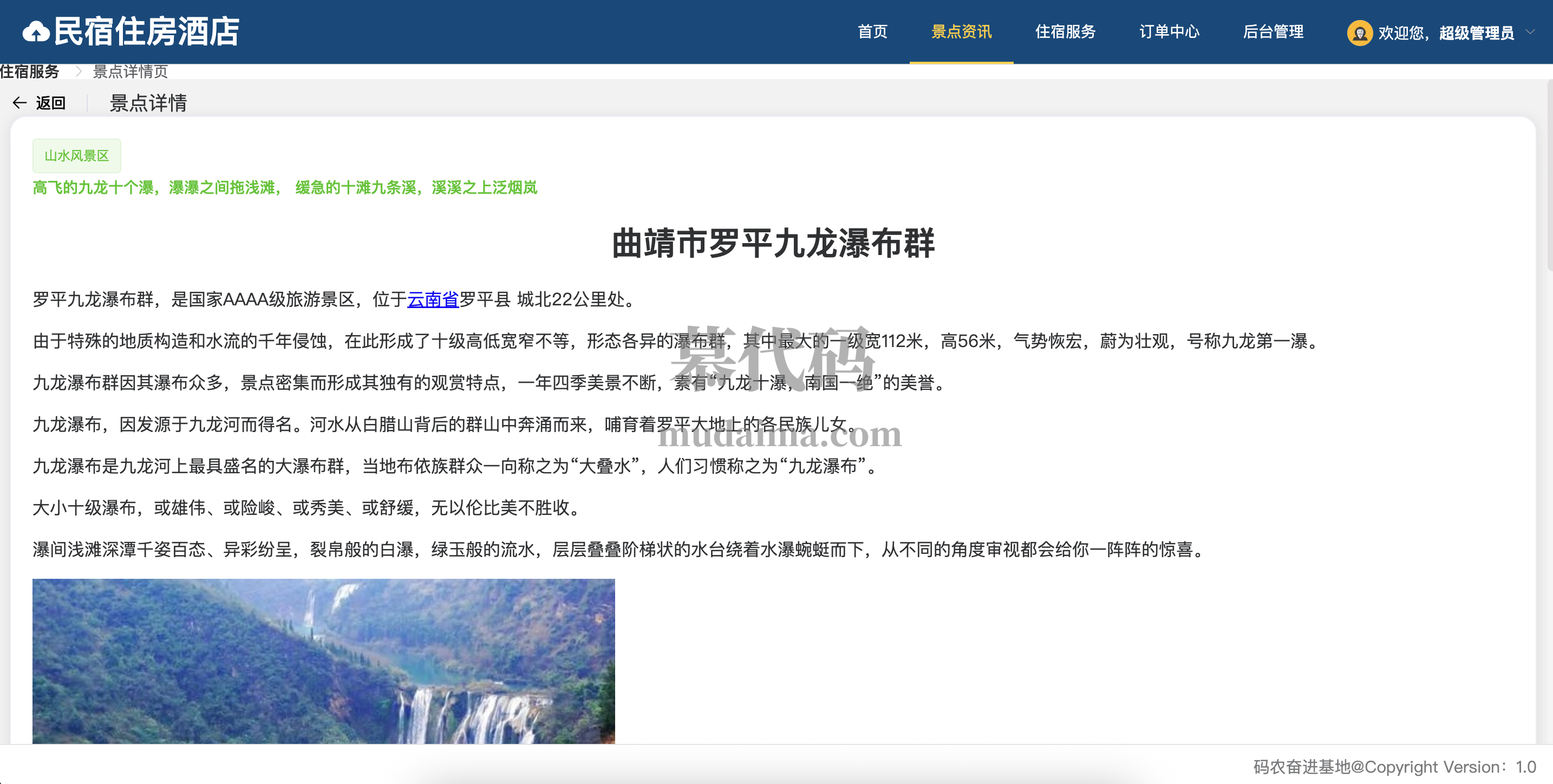Go to 订单中心 in navigation

[1169, 32]
